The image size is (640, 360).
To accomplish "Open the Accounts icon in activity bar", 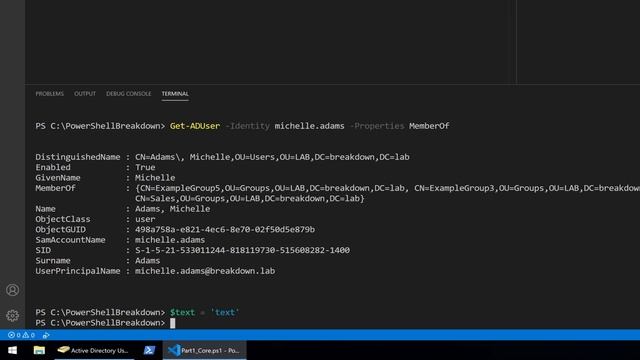I will pyautogui.click(x=13, y=290).
